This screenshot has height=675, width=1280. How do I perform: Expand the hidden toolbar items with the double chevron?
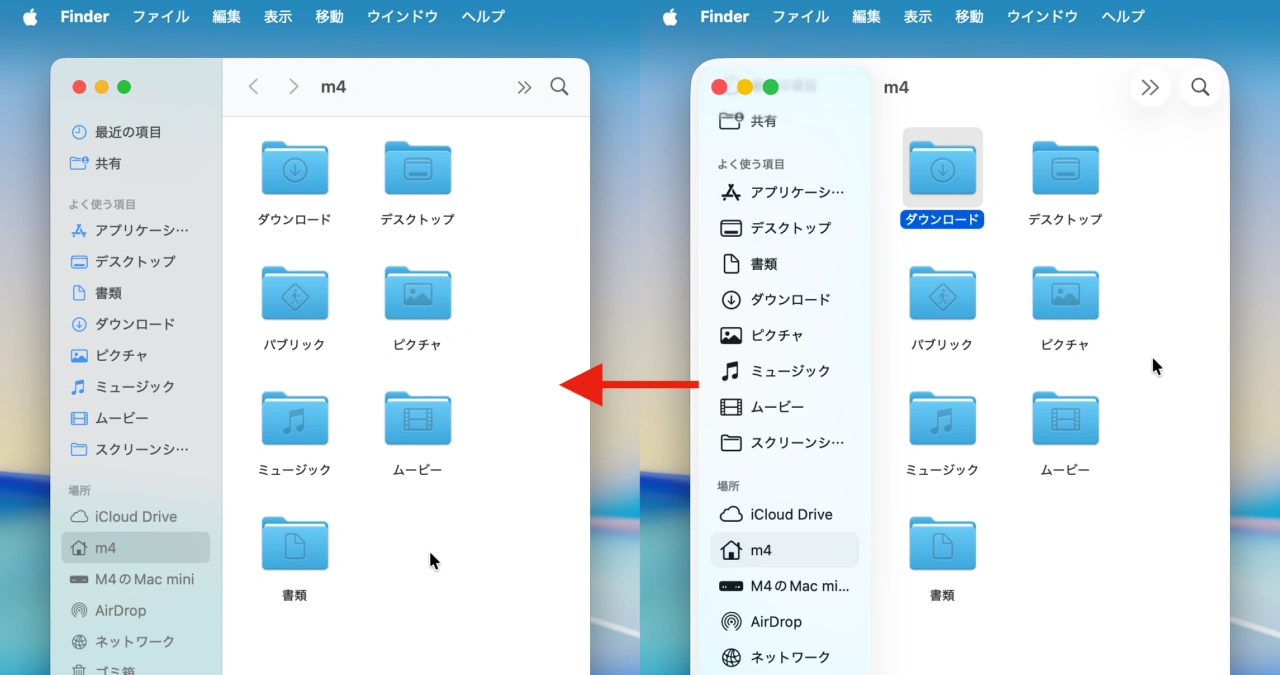click(524, 87)
